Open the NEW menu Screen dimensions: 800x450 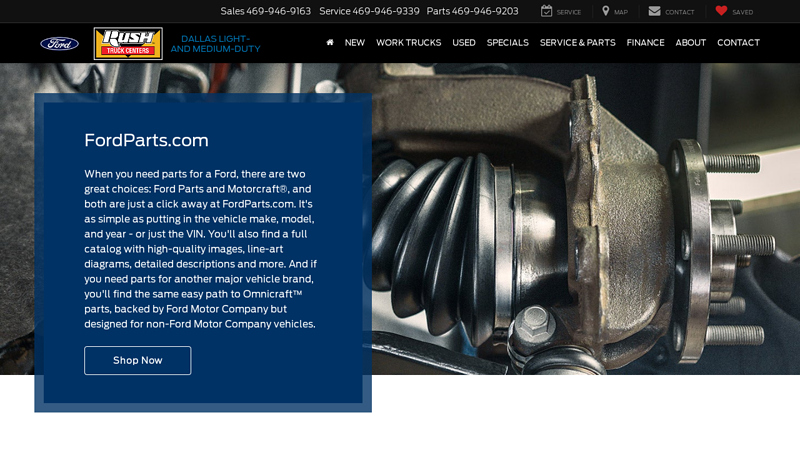coord(355,43)
